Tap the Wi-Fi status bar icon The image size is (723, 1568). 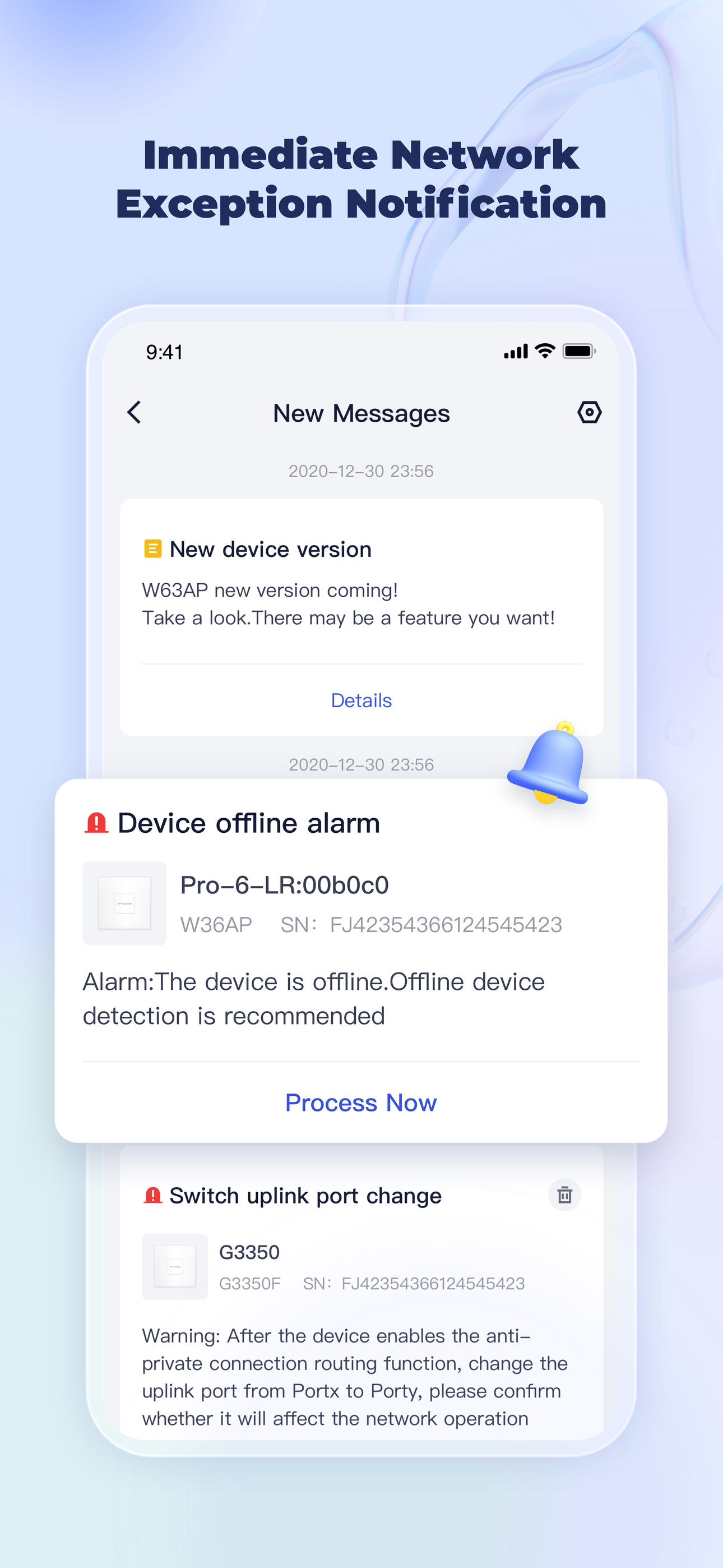(545, 351)
